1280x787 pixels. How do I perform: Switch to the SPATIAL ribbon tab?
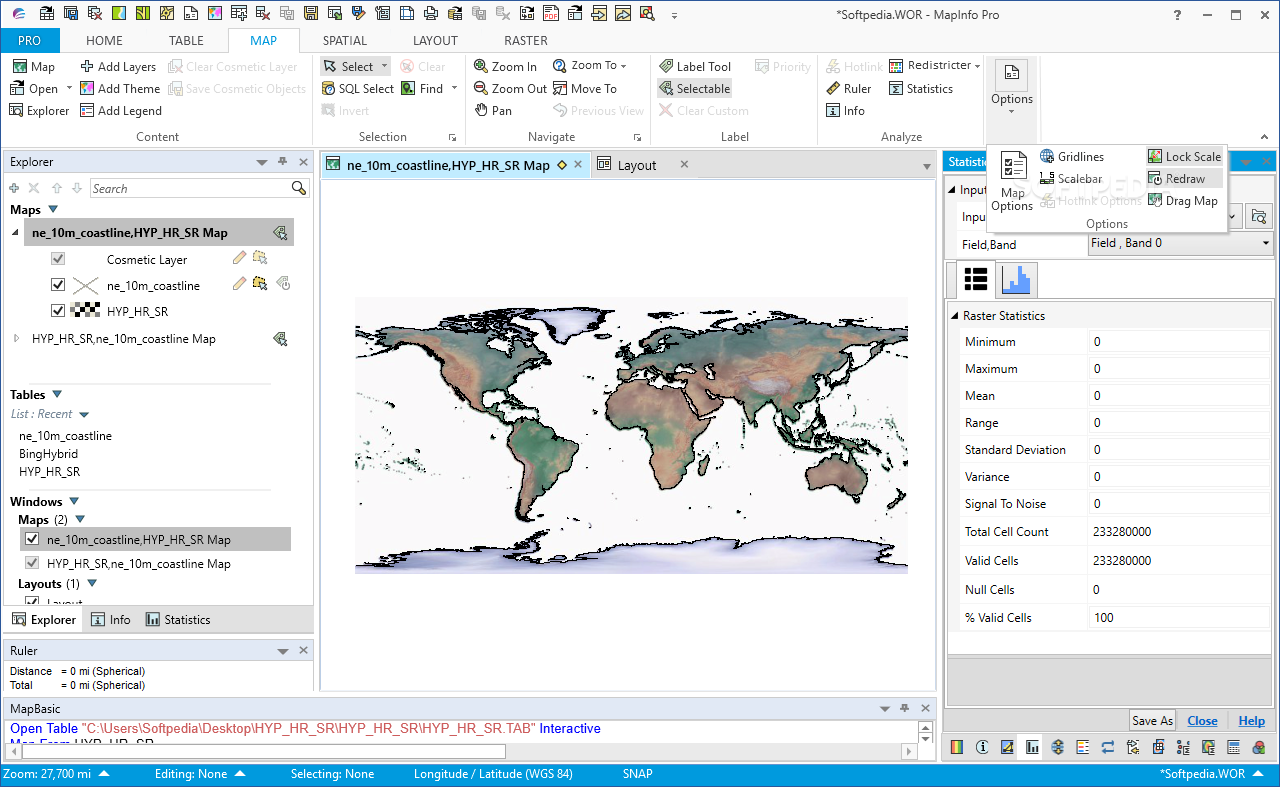pyautogui.click(x=344, y=41)
